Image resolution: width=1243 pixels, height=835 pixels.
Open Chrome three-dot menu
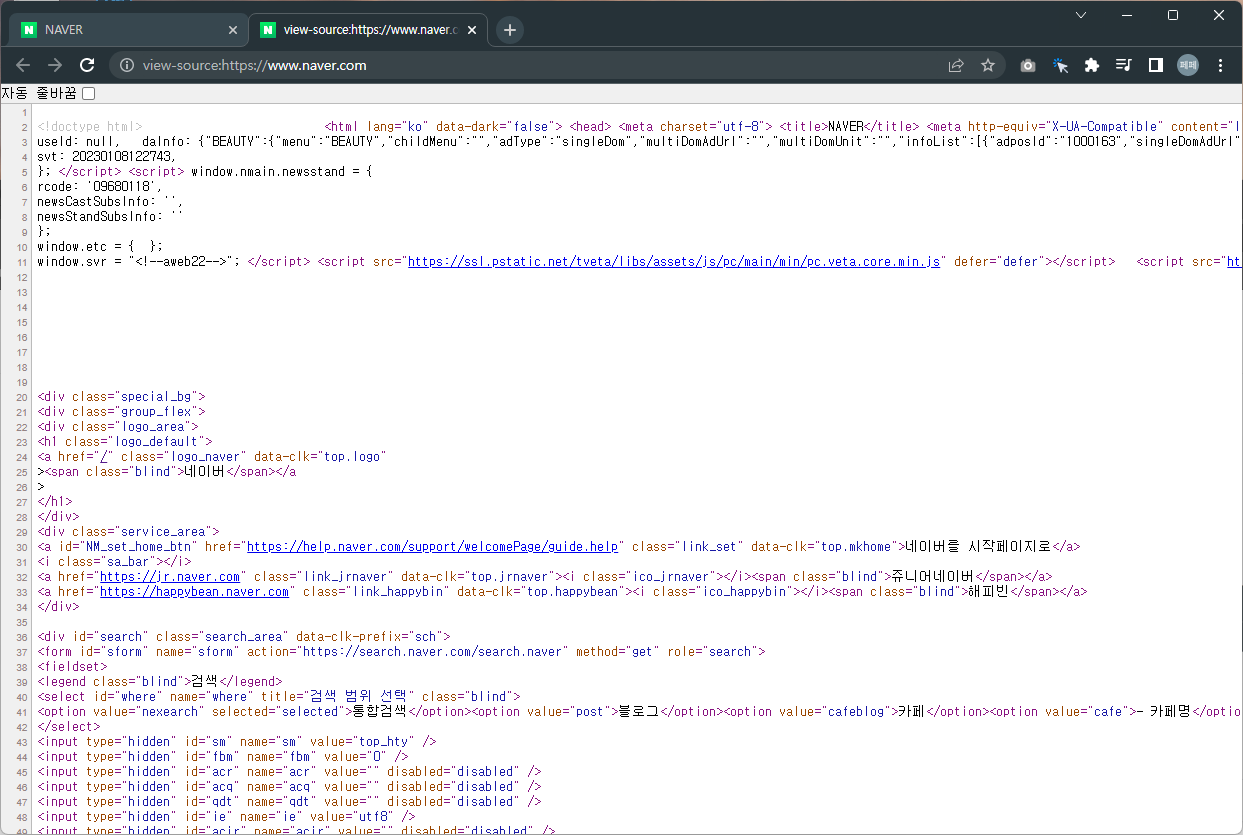tap(1220, 65)
